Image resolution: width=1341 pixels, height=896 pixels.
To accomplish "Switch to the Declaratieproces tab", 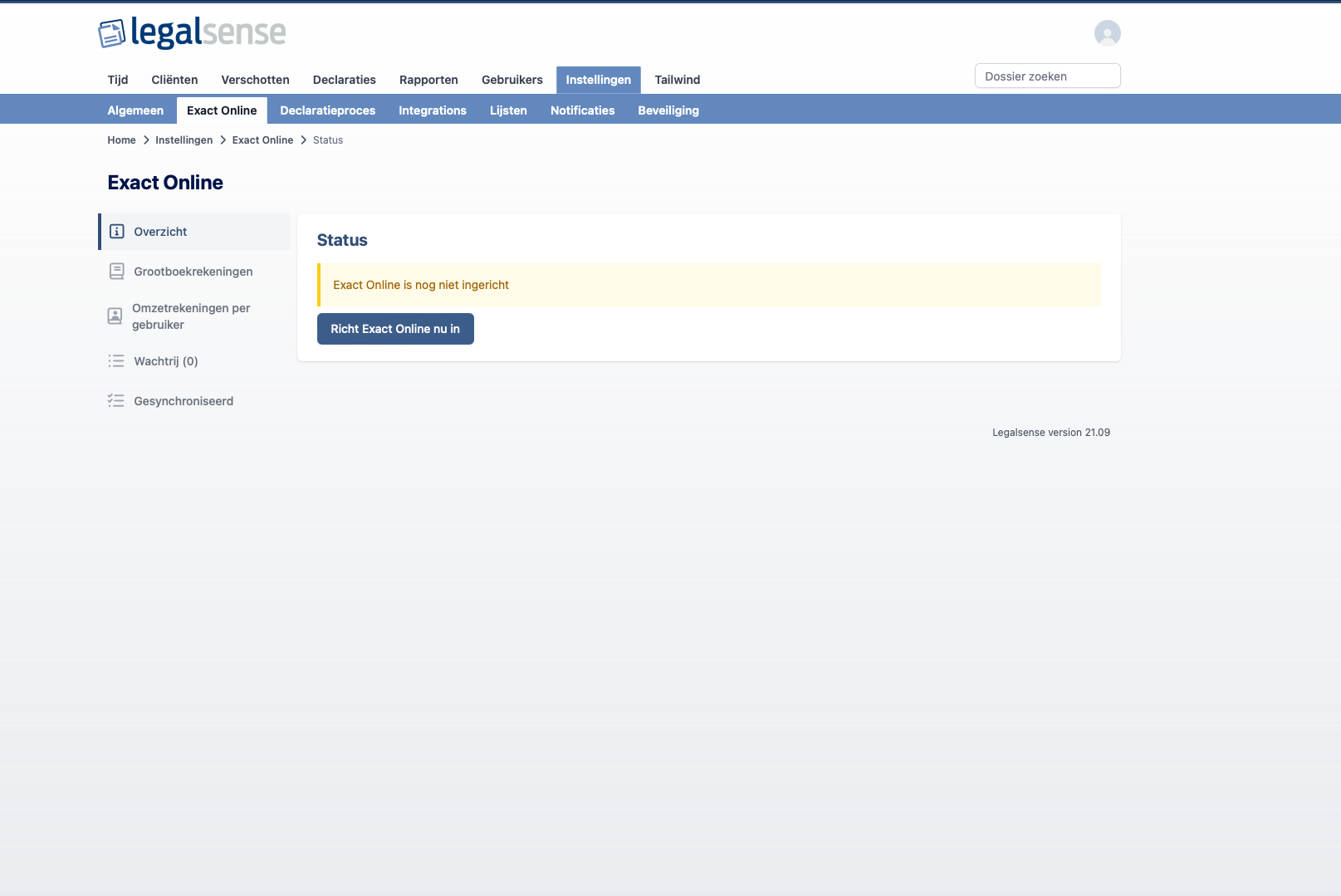I will tap(327, 110).
